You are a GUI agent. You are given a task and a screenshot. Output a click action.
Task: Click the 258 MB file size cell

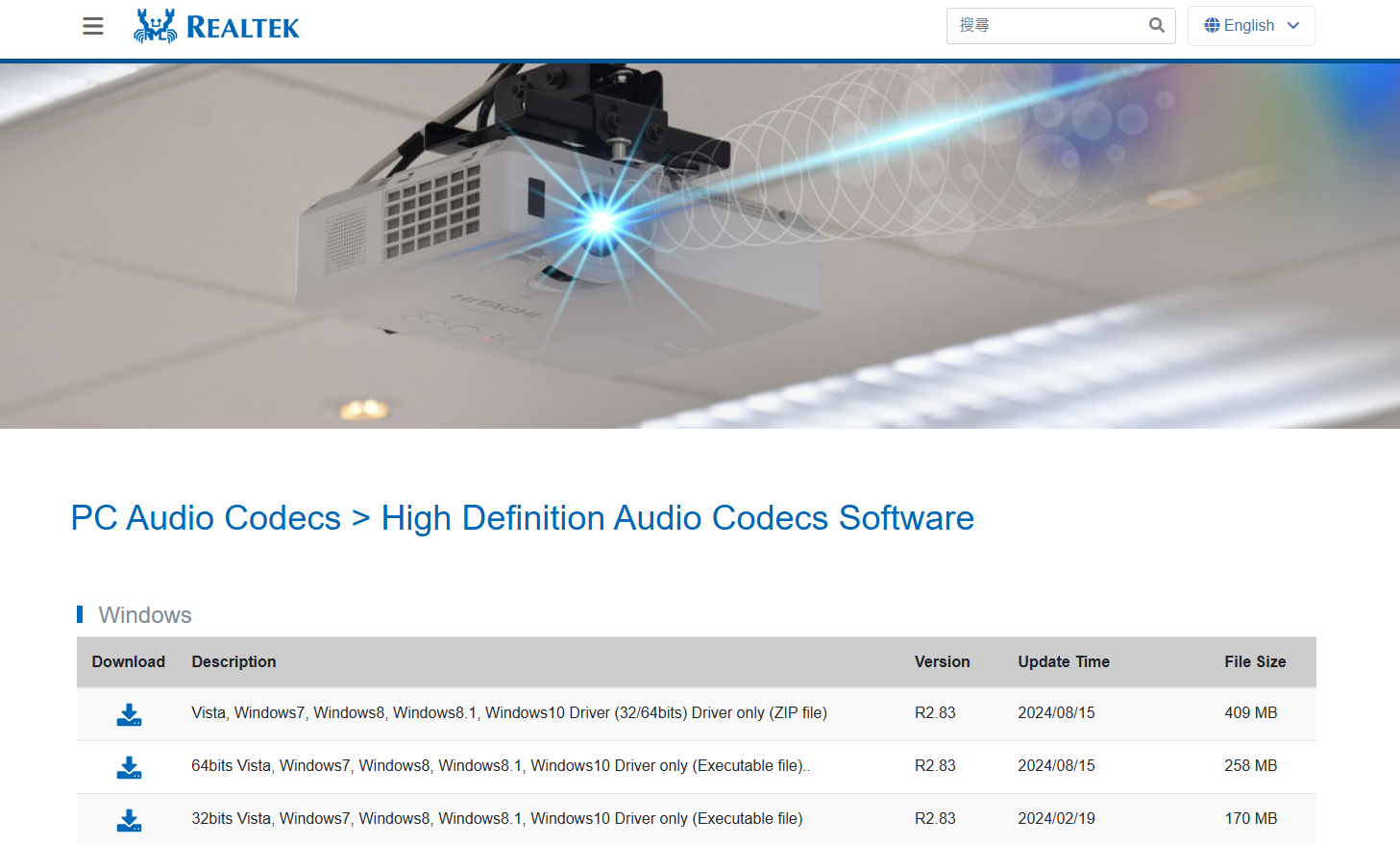1251,765
